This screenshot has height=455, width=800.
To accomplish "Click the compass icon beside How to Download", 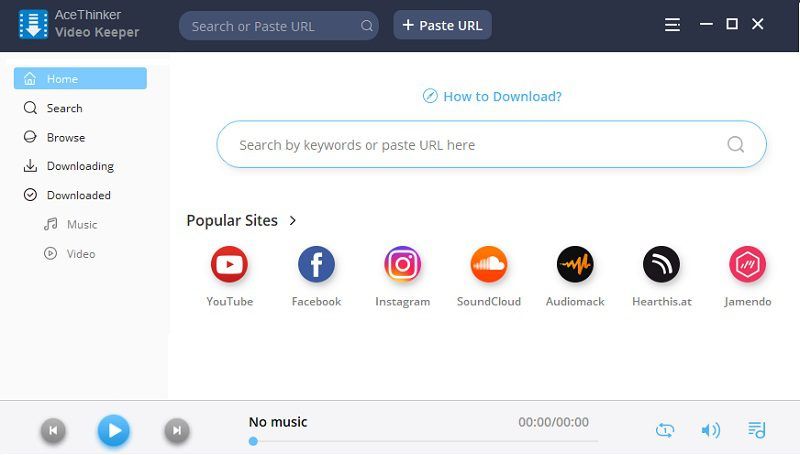I will click(x=430, y=96).
